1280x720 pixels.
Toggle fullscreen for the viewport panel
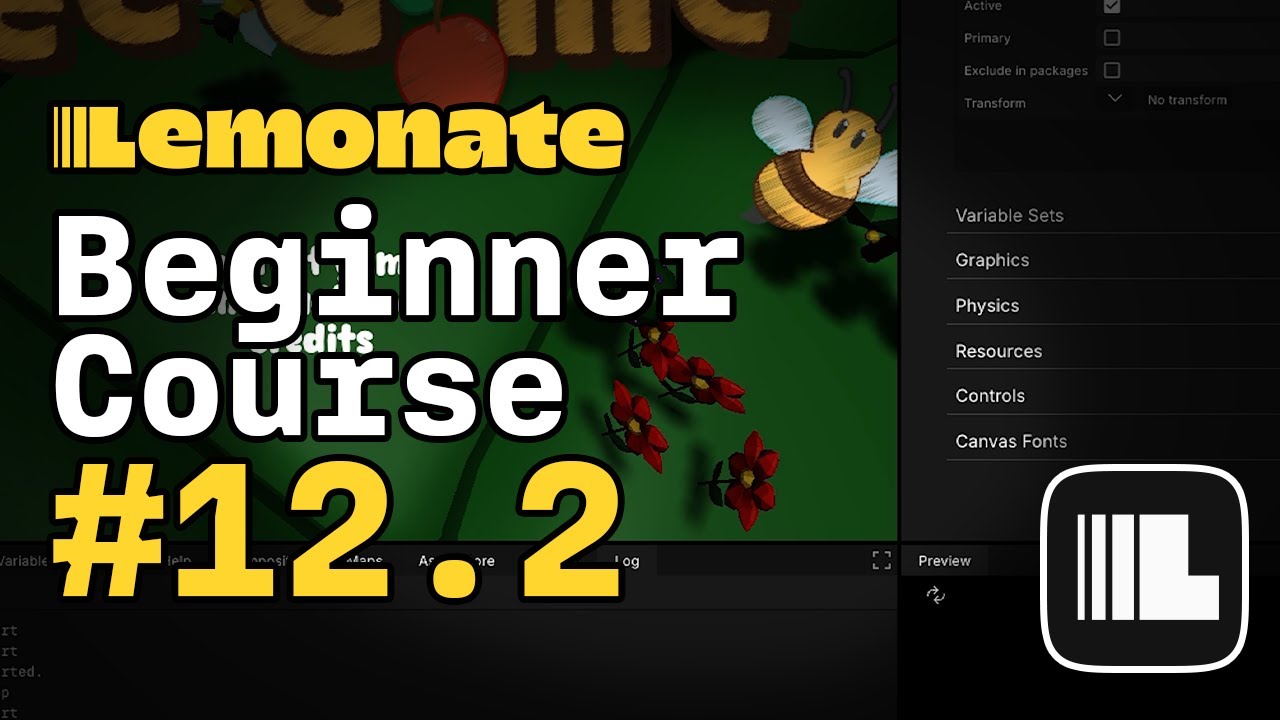coord(881,560)
